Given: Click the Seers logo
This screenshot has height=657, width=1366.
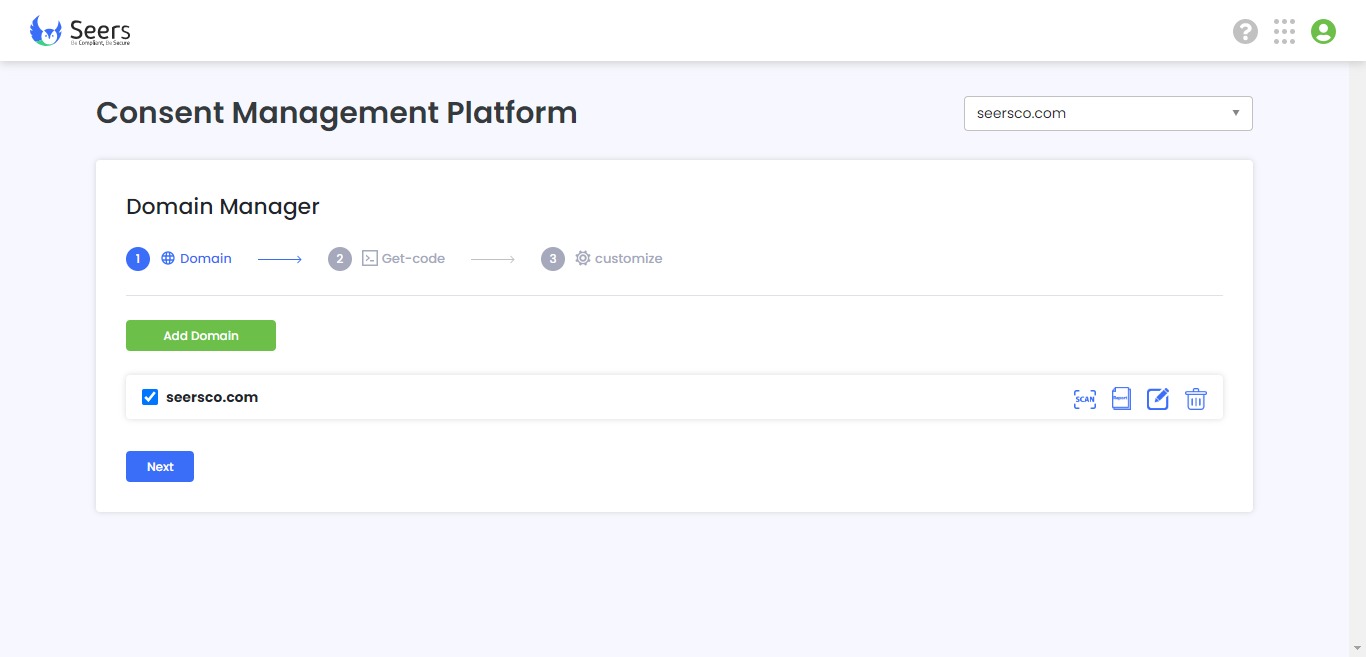Looking at the screenshot, I should (x=81, y=31).
